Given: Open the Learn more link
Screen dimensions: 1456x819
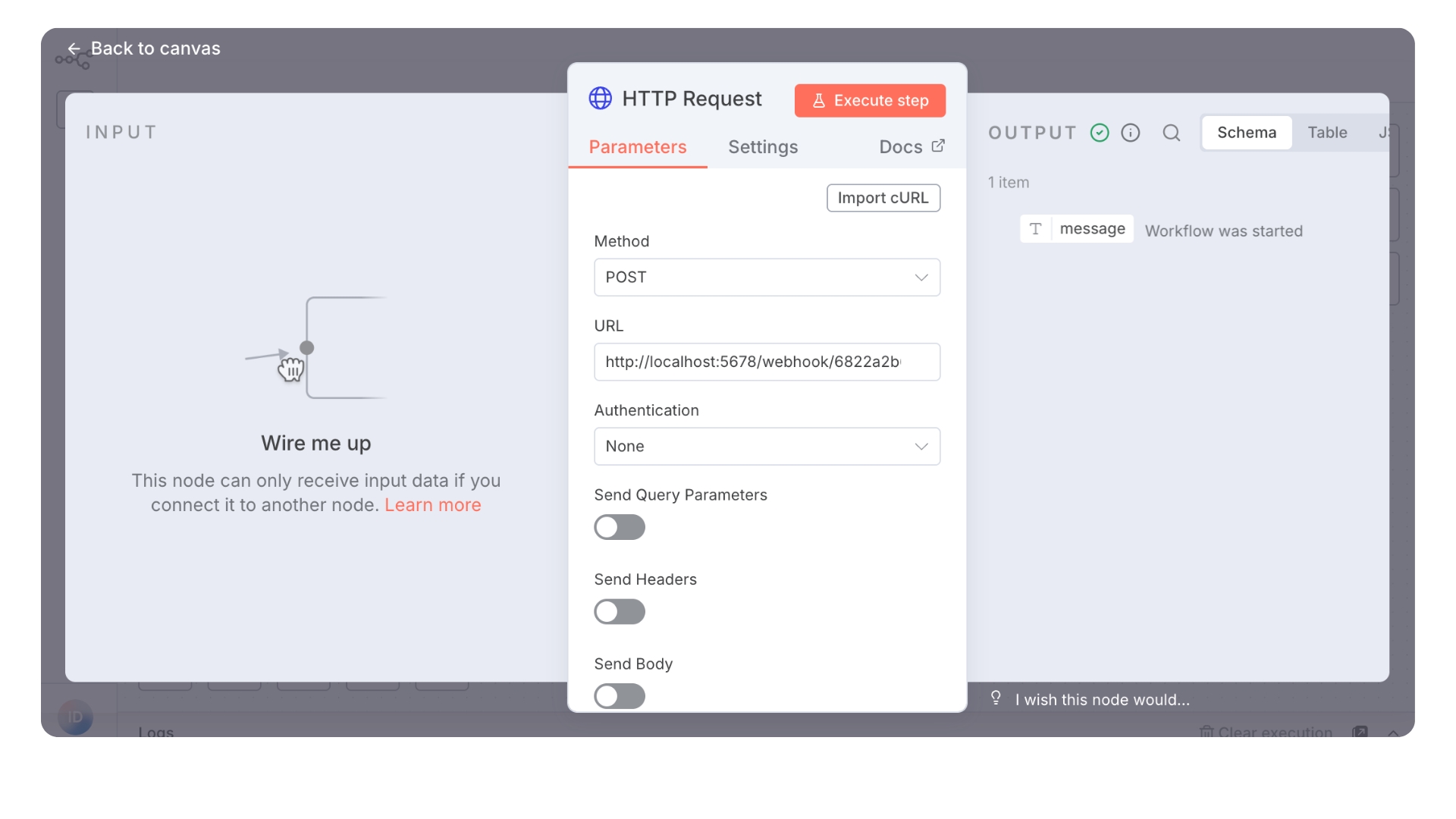Looking at the screenshot, I should pos(432,505).
